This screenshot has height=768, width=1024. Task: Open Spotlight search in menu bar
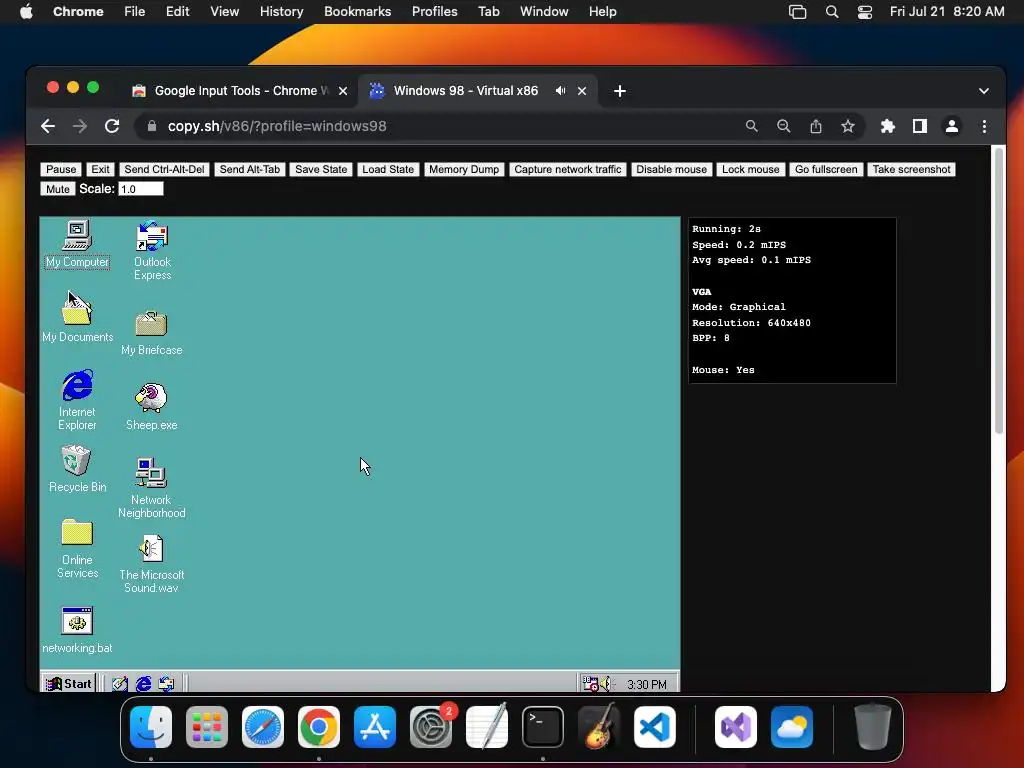(x=832, y=12)
